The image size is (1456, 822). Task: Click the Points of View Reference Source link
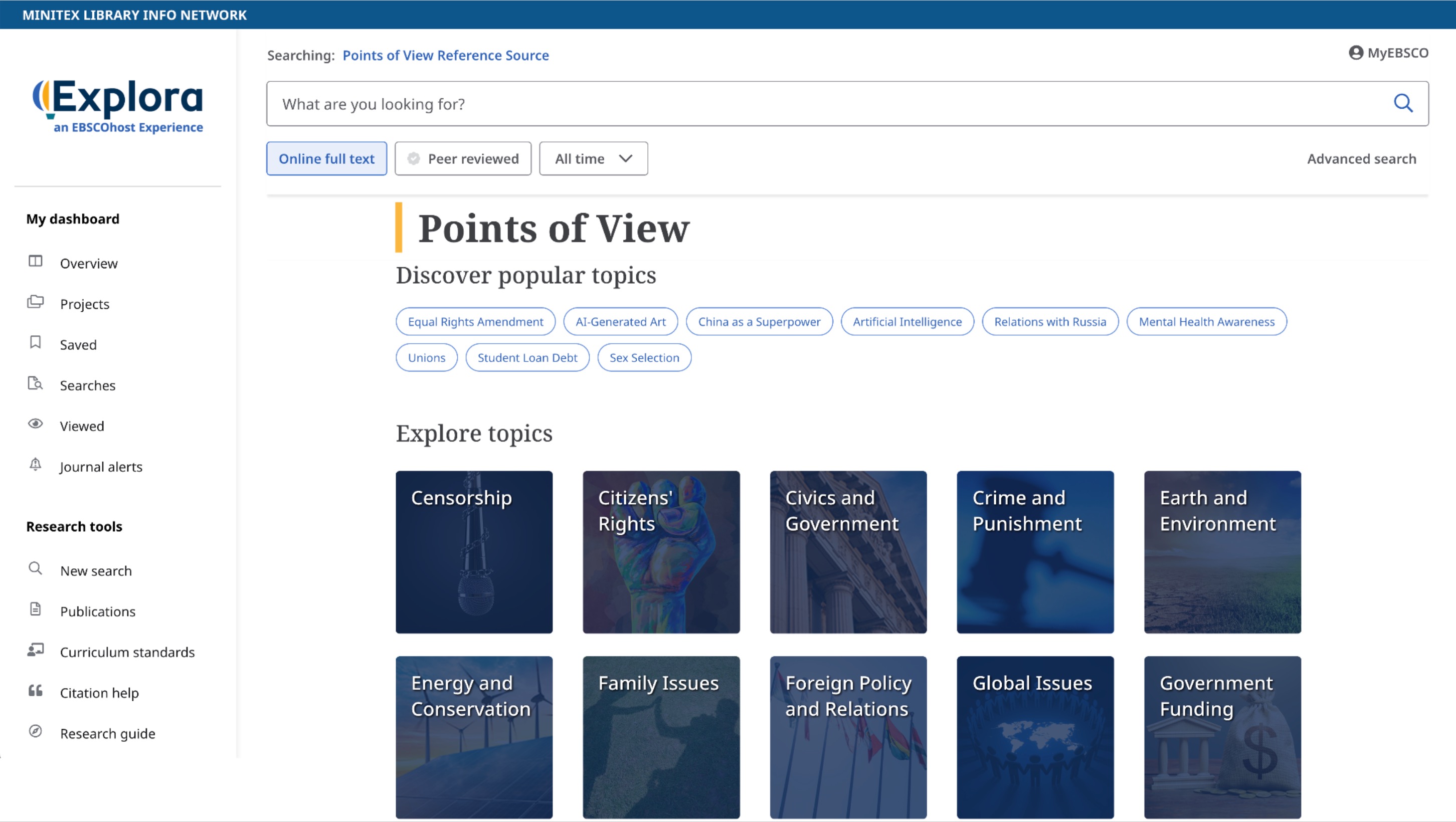[x=445, y=55]
